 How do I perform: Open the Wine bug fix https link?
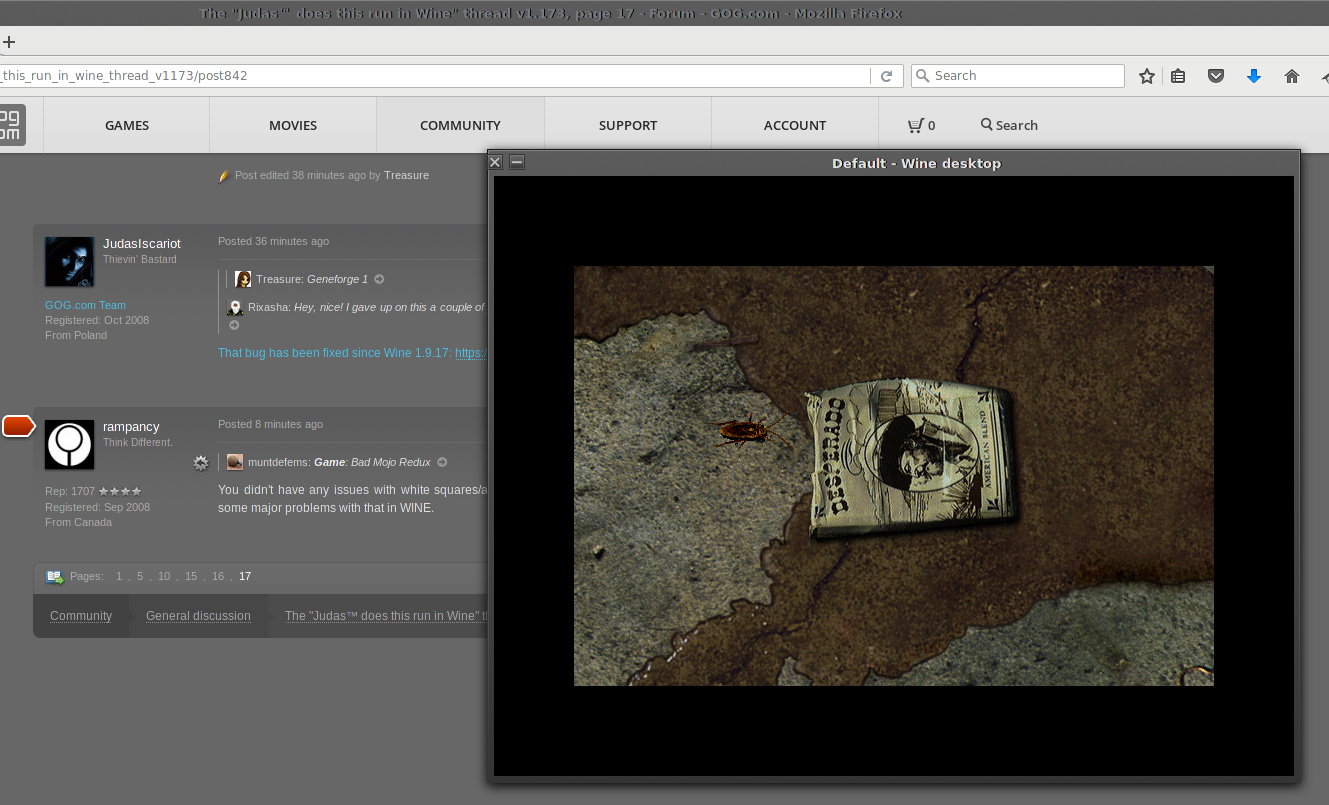click(471, 353)
